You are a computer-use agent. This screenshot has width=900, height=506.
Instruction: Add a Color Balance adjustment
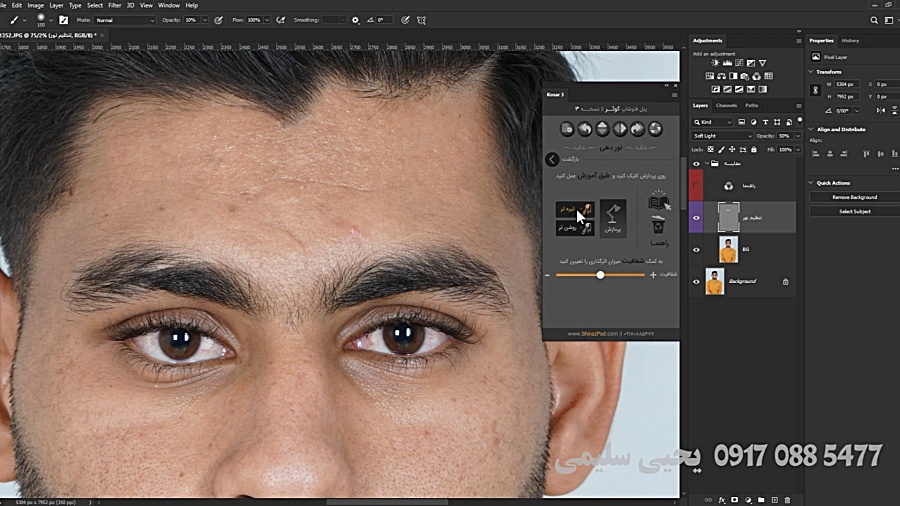[x=721, y=76]
